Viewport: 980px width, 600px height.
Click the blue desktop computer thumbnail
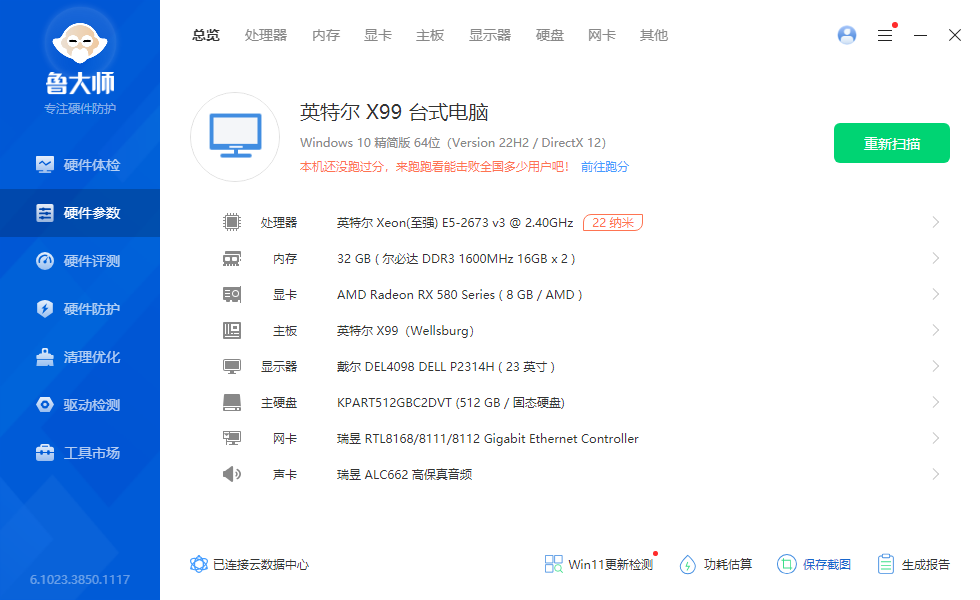pyautogui.click(x=235, y=137)
